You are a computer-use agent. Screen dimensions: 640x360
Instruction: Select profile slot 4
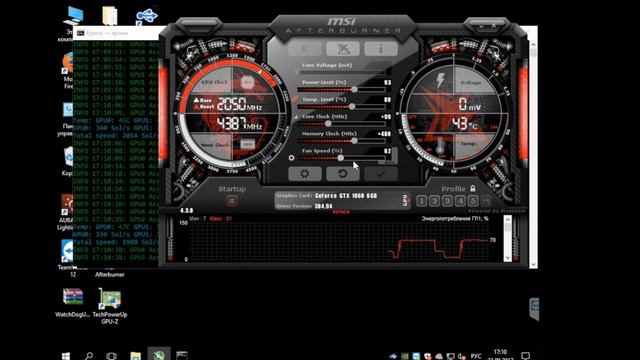pyautogui.click(x=460, y=201)
